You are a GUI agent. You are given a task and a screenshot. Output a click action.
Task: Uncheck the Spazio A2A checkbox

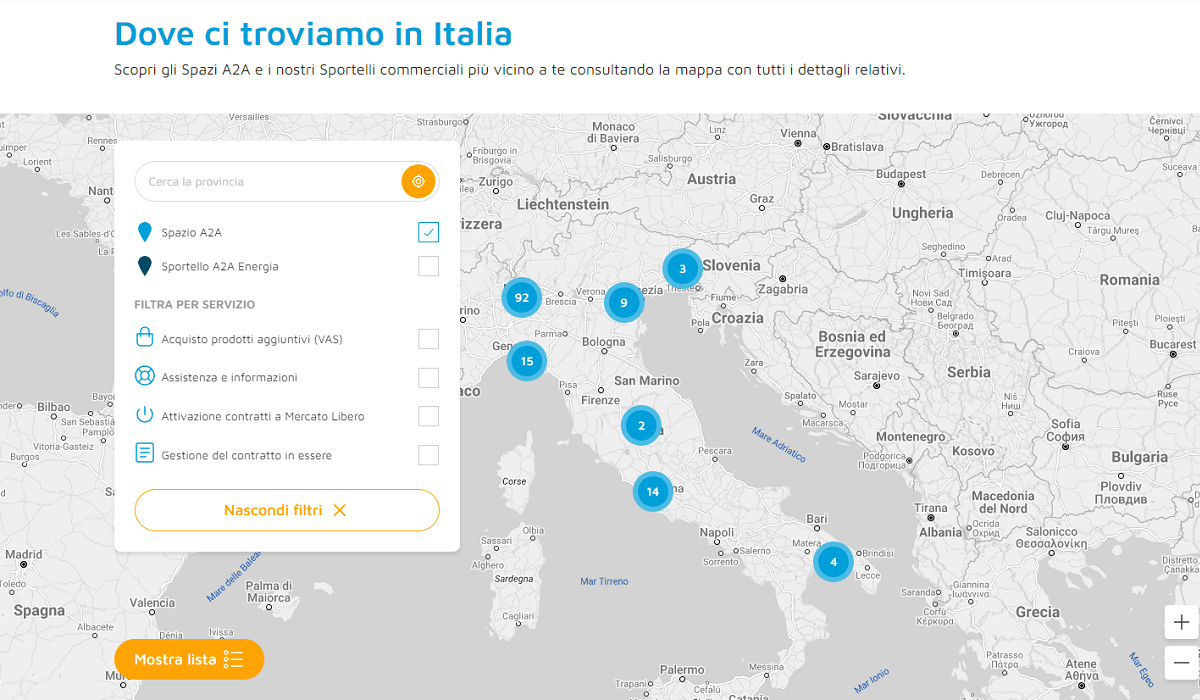coord(428,232)
